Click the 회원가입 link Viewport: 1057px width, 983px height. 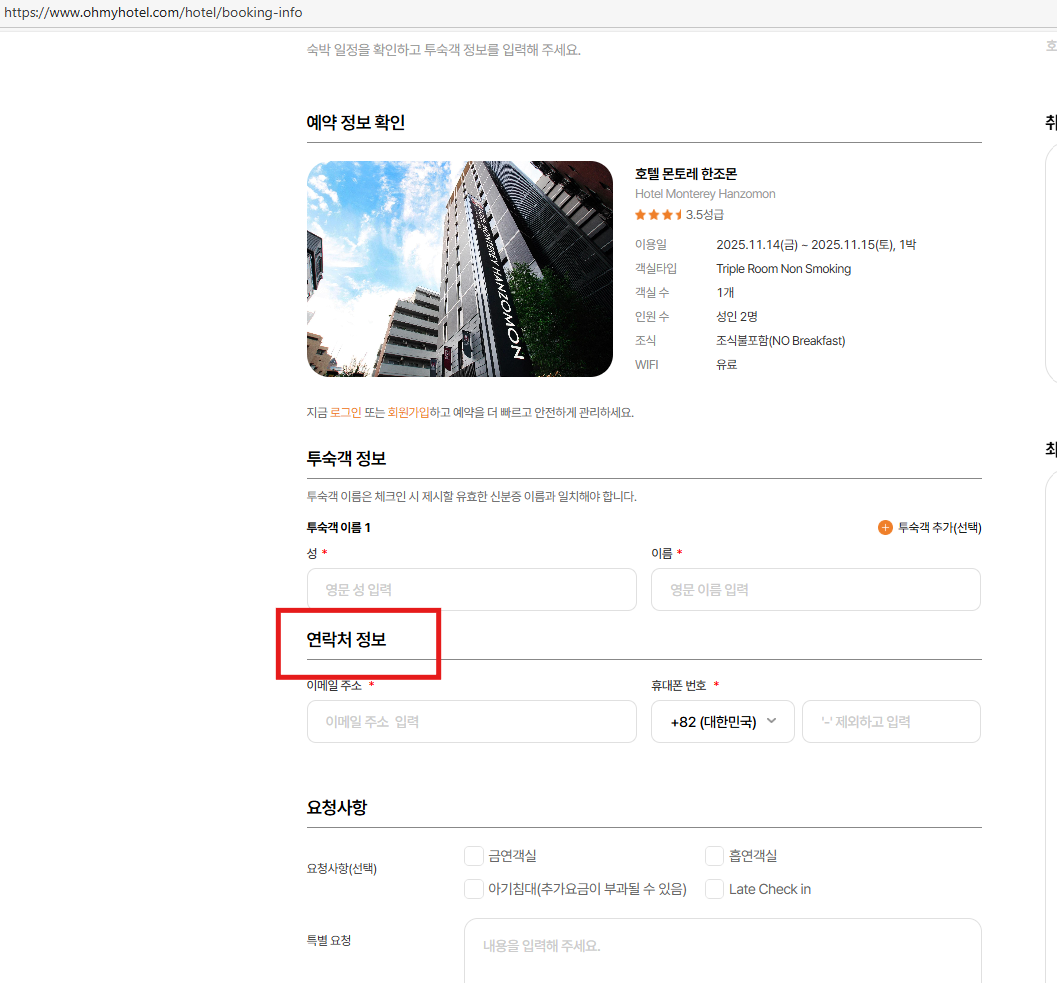click(408, 412)
